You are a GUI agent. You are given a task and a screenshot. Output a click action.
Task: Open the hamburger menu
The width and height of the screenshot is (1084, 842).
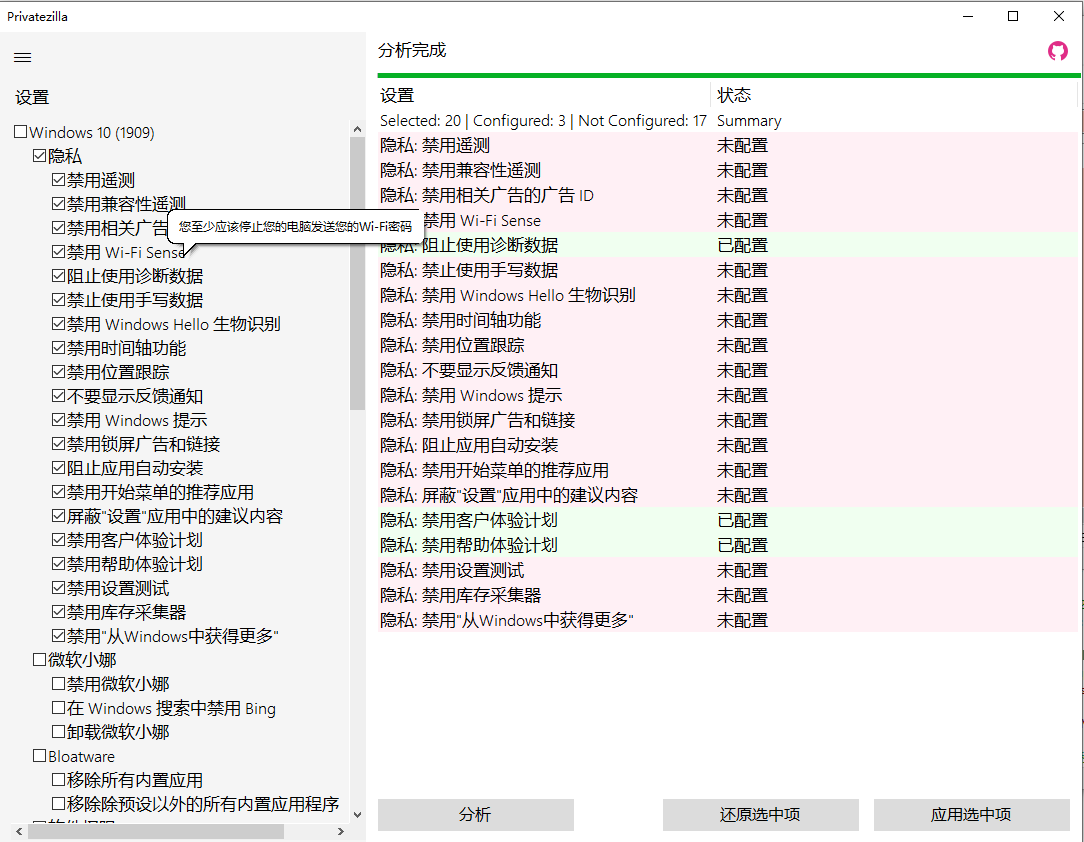point(23,57)
